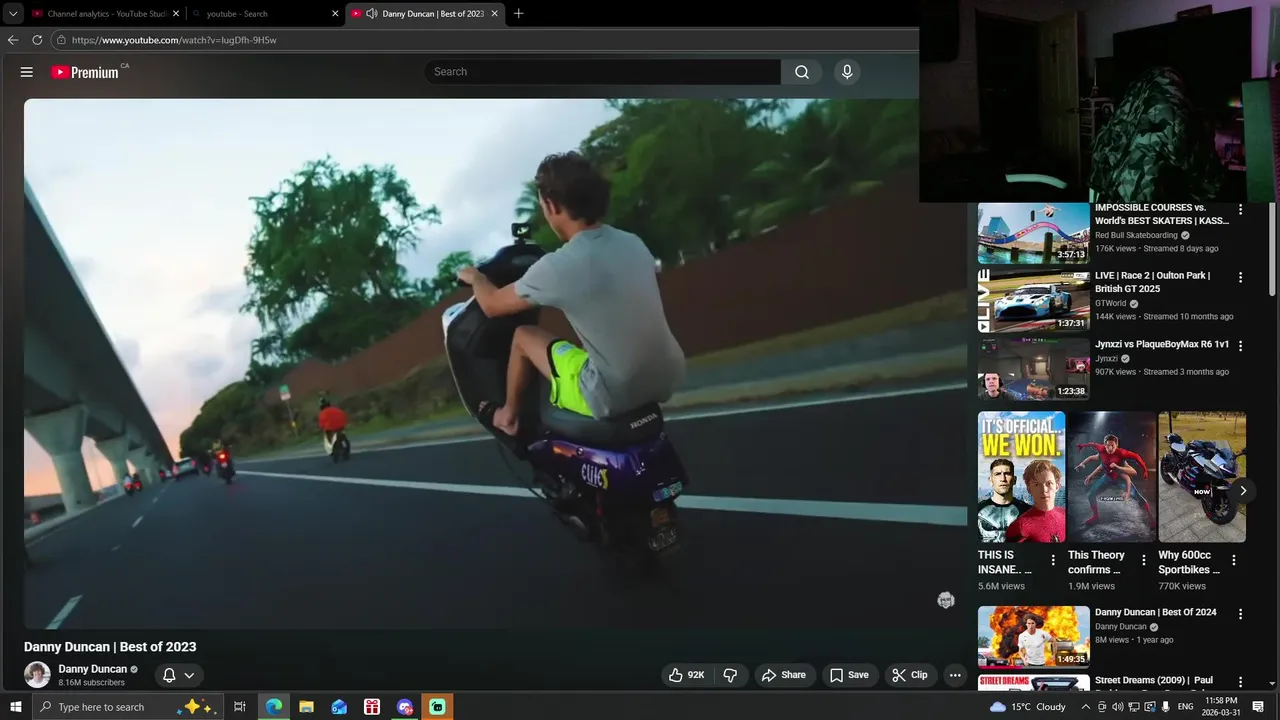The image size is (1280, 720).
Task: Open the YouTube guide hamburger menu
Action: tap(27, 72)
